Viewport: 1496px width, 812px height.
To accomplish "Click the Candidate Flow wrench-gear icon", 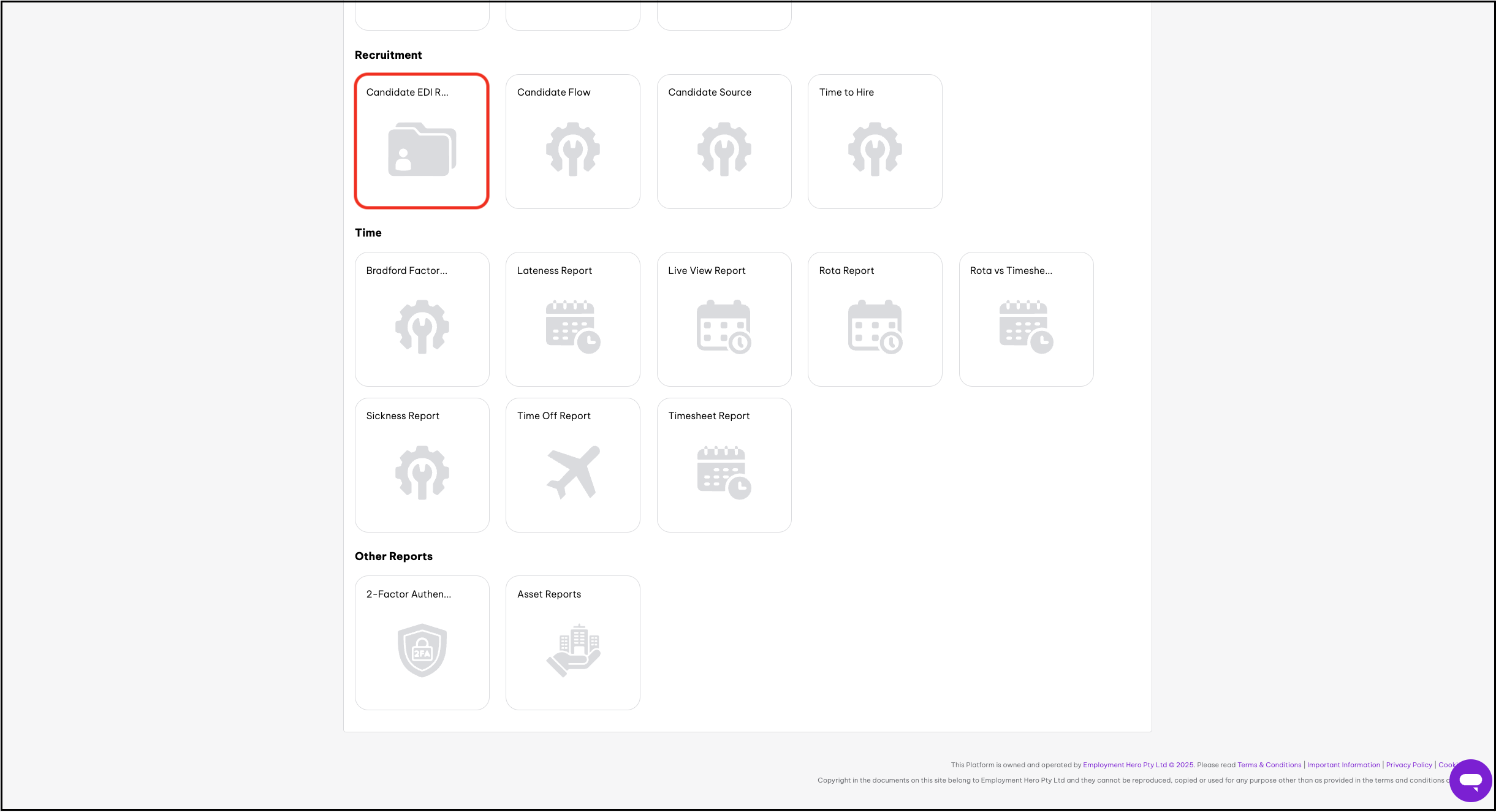I will [572, 149].
